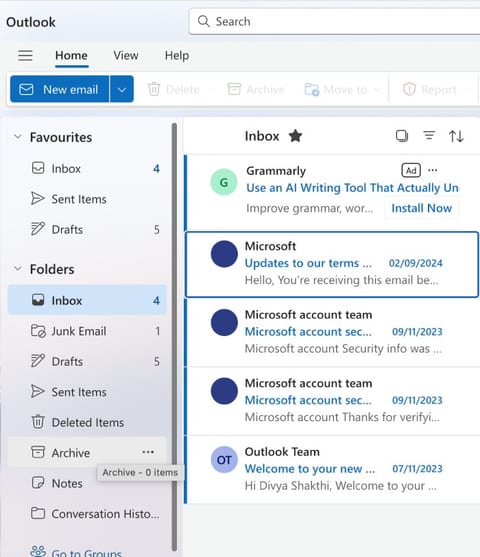Image resolution: width=480 pixels, height=557 pixels.
Task: Click the OT Outlook Team avatar
Action: (x=224, y=460)
